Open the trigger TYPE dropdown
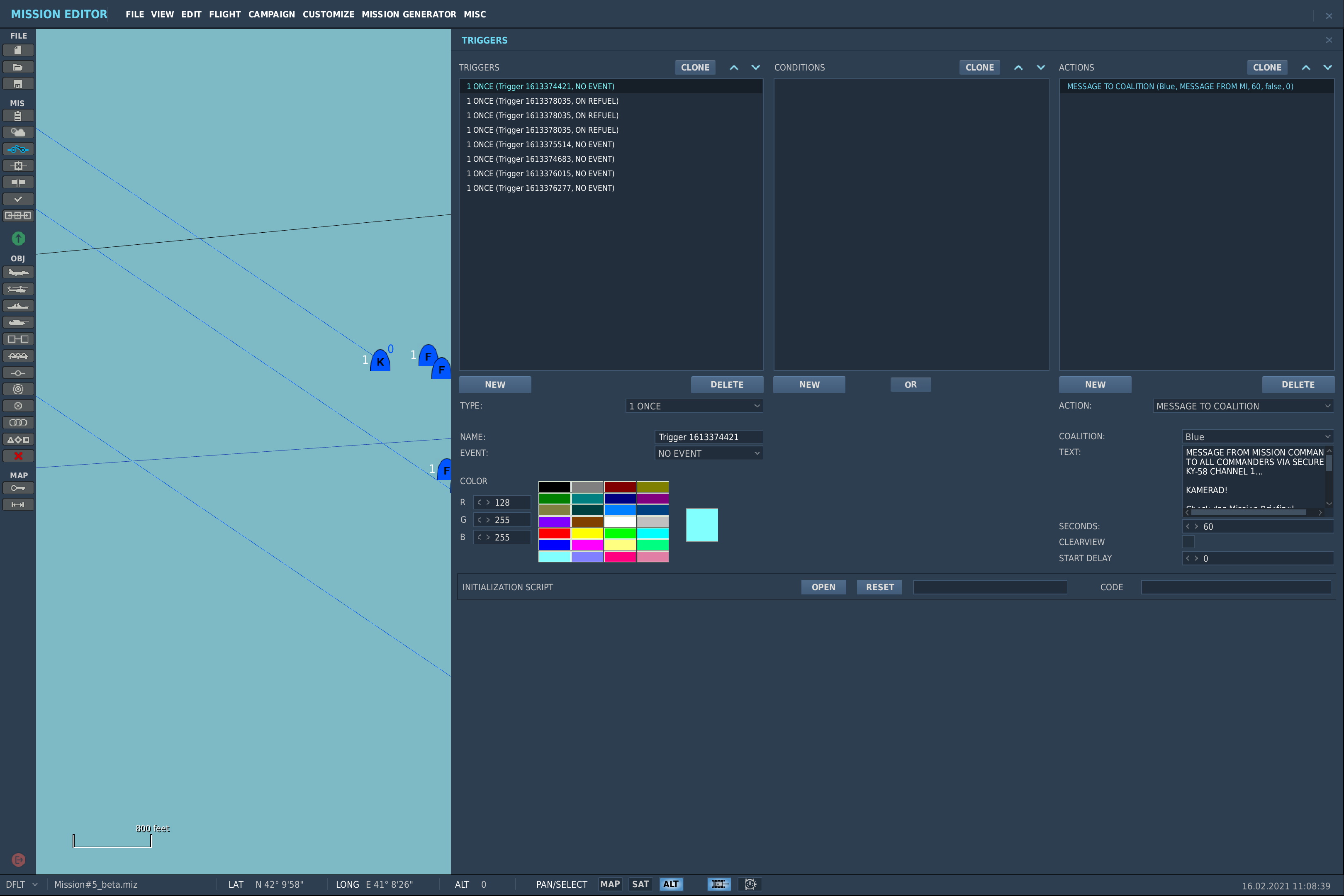Viewport: 1344px width, 896px height. [x=694, y=406]
